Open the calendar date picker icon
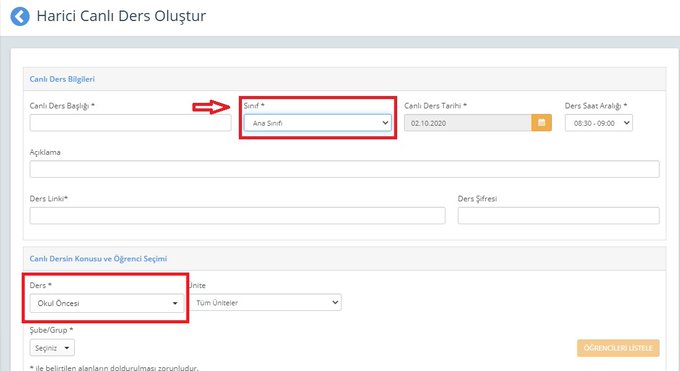Viewport: 680px width, 371px height. pos(542,123)
